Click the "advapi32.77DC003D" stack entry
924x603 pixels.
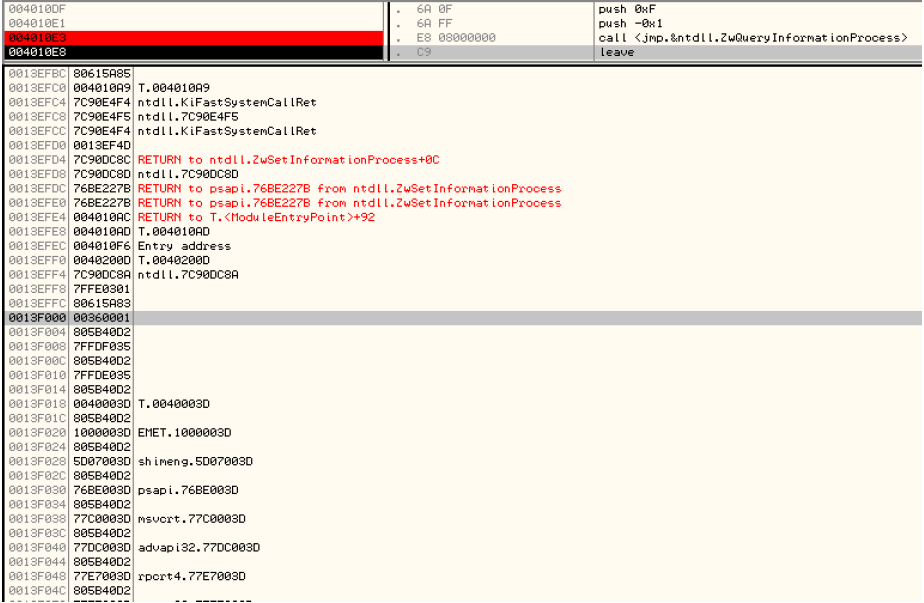(x=198, y=548)
